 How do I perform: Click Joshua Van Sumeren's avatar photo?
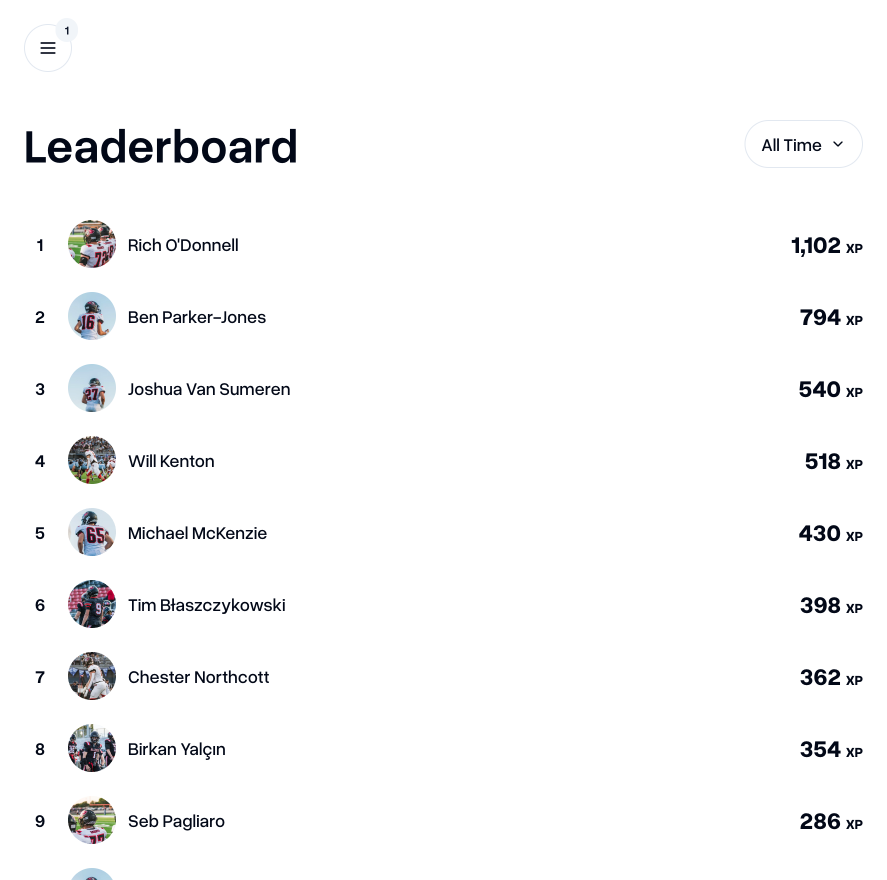tap(92, 388)
